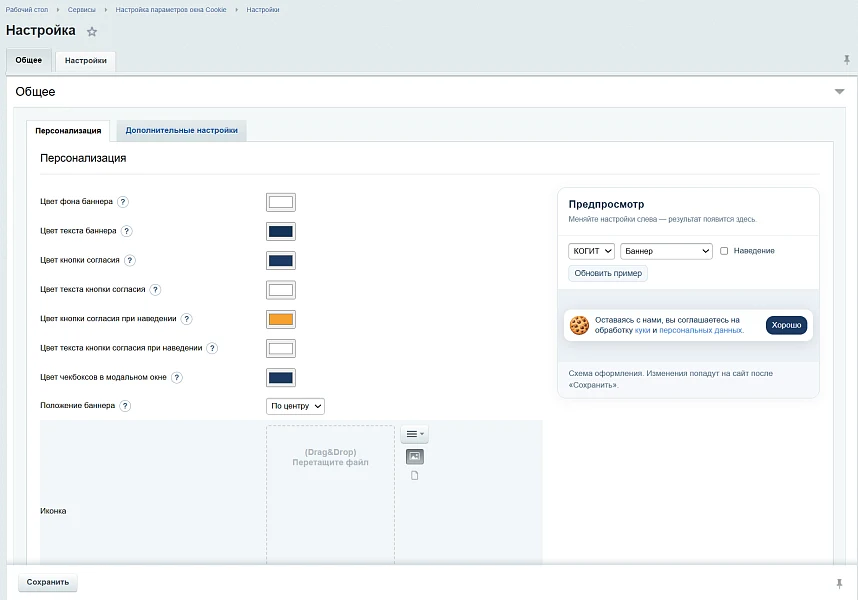Open help for Цвет текста кнопки согласия
This screenshot has width=858, height=600.
click(x=155, y=289)
